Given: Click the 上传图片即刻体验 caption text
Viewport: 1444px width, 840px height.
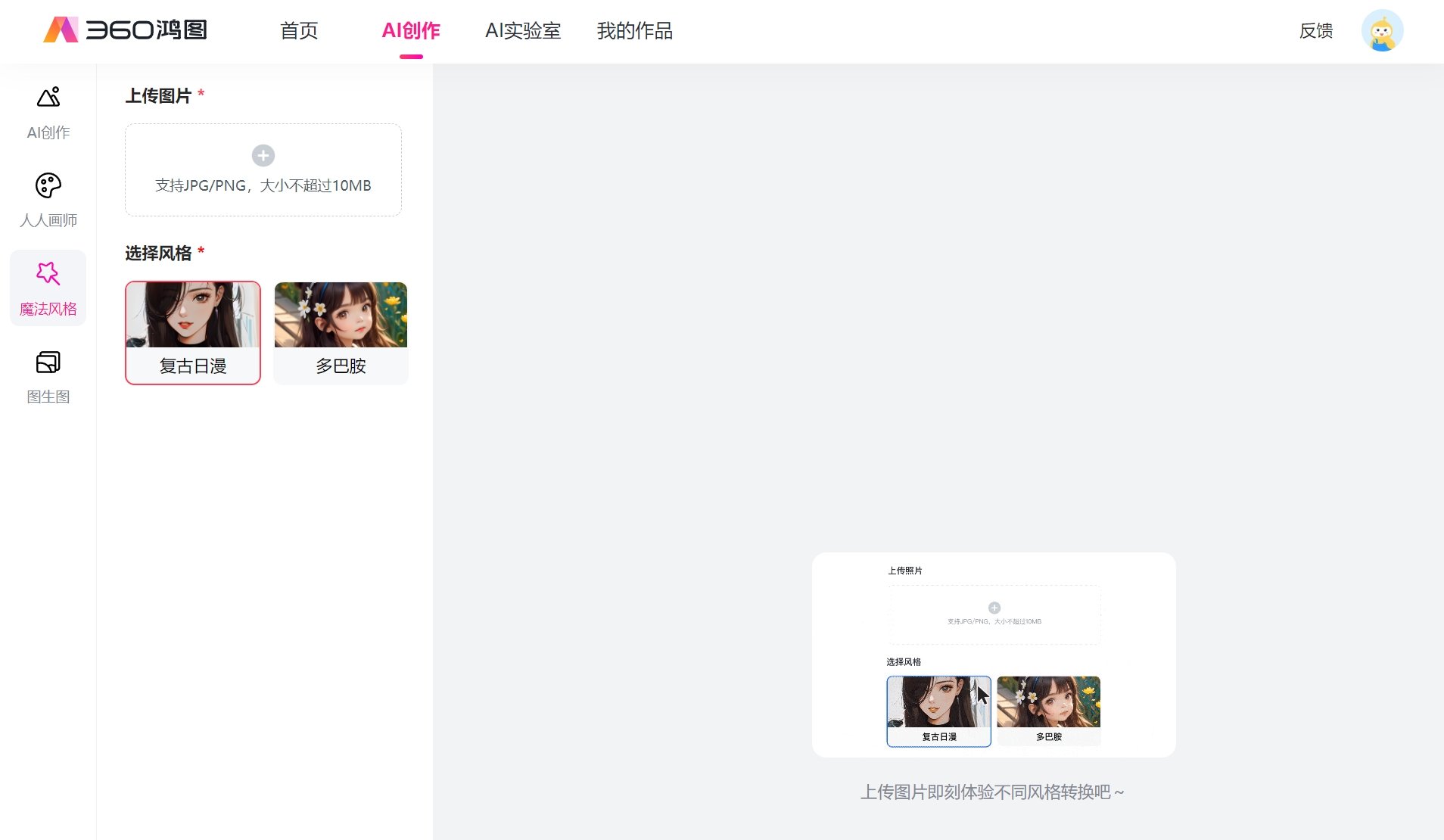Looking at the screenshot, I should click(x=992, y=792).
